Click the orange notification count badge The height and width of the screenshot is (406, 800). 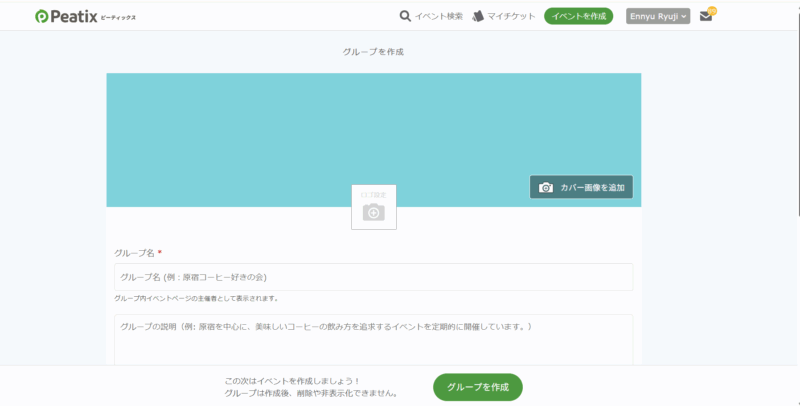[x=712, y=10]
